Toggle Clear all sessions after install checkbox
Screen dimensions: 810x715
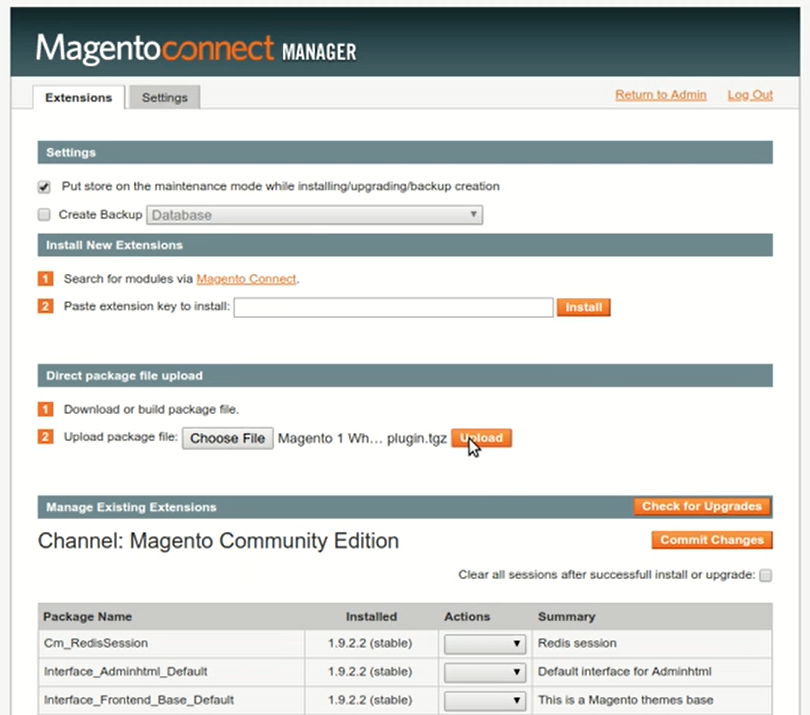766,575
